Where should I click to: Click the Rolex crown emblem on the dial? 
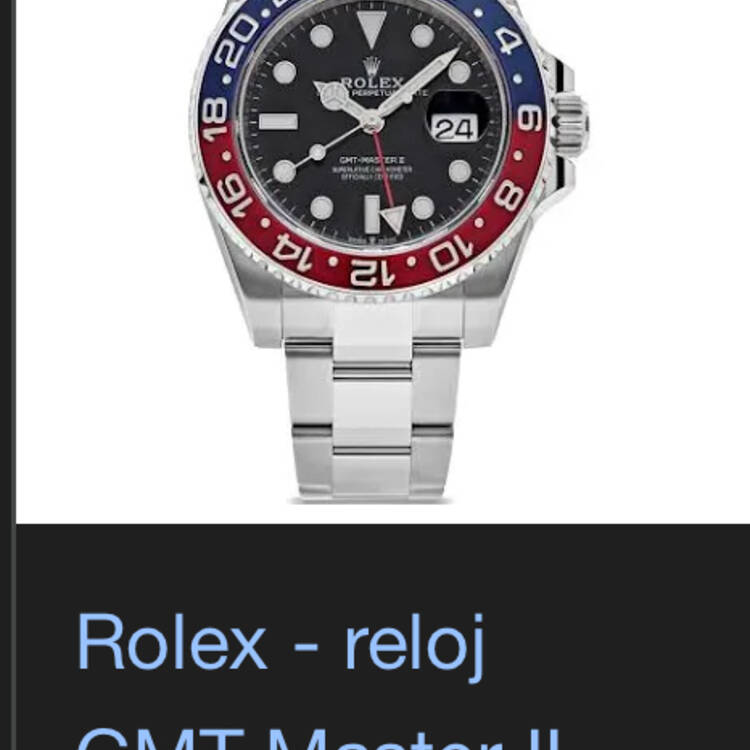point(372,65)
